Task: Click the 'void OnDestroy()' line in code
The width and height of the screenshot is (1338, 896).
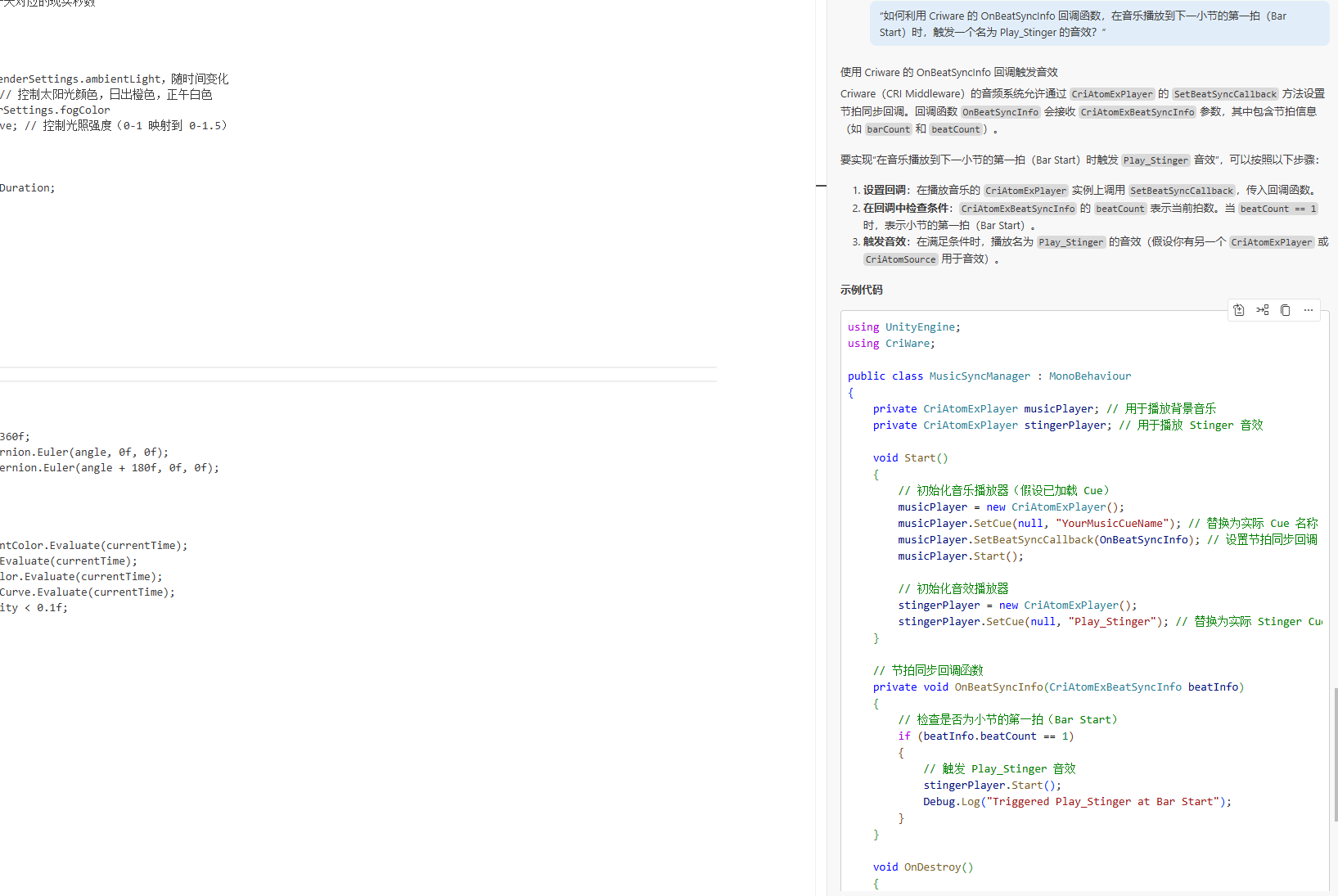Action: pos(922,867)
